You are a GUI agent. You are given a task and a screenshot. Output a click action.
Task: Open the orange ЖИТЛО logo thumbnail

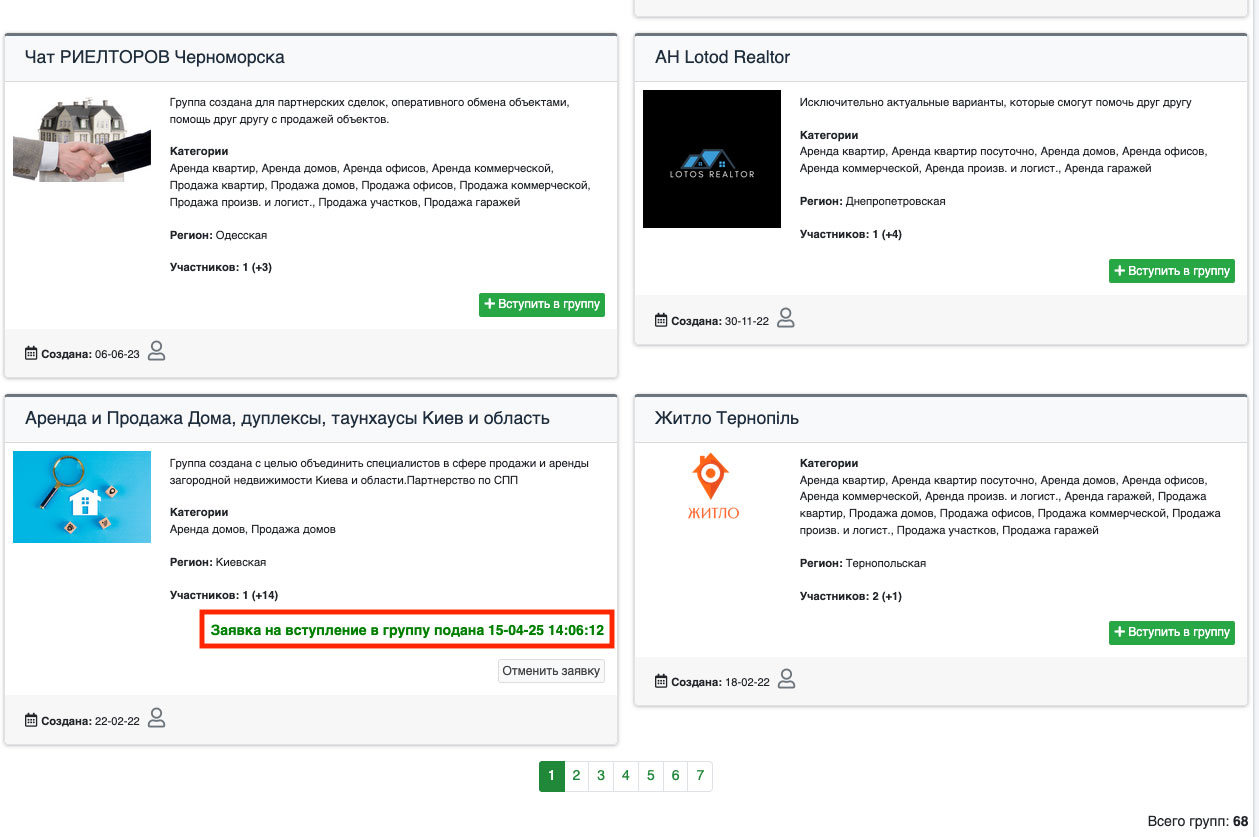(x=712, y=487)
